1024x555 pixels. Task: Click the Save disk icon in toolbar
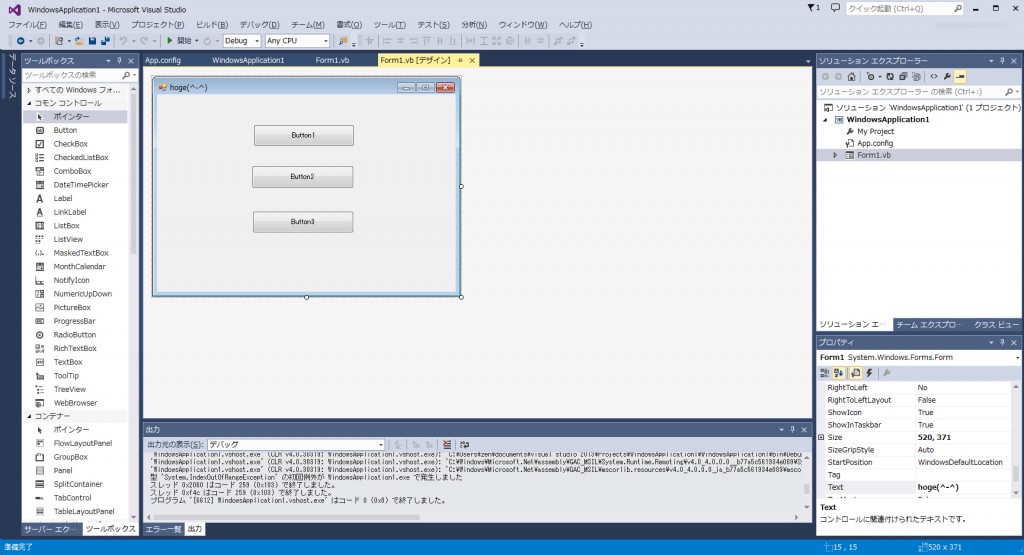click(x=92, y=40)
